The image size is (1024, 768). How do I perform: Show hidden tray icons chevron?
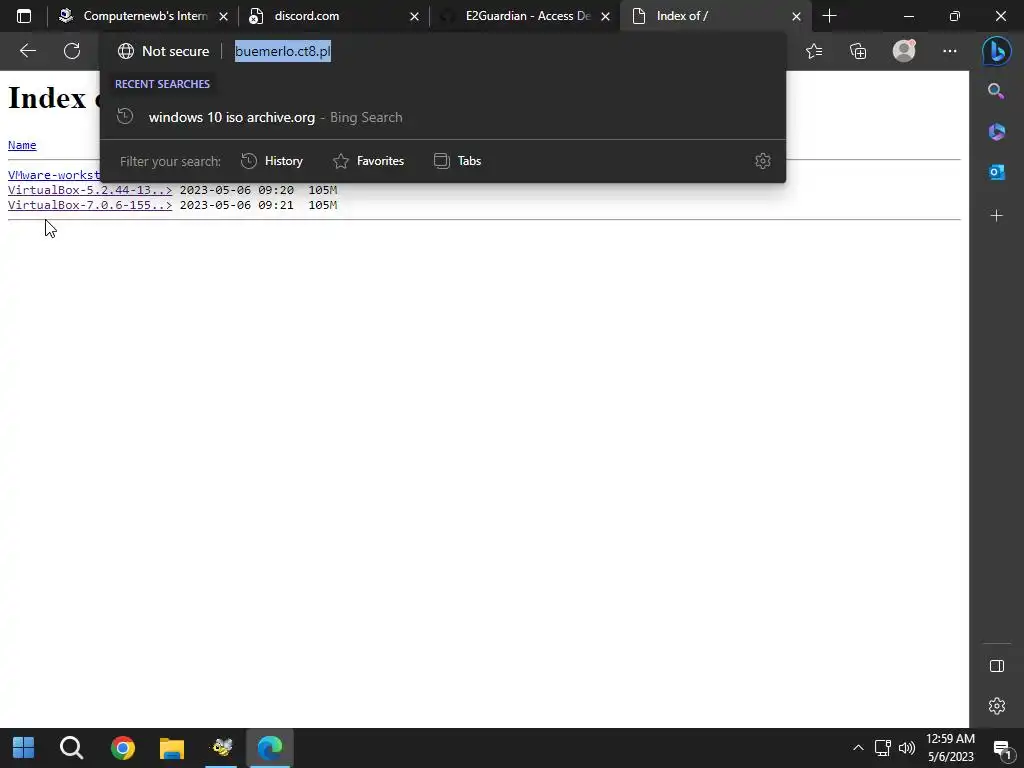(x=858, y=748)
